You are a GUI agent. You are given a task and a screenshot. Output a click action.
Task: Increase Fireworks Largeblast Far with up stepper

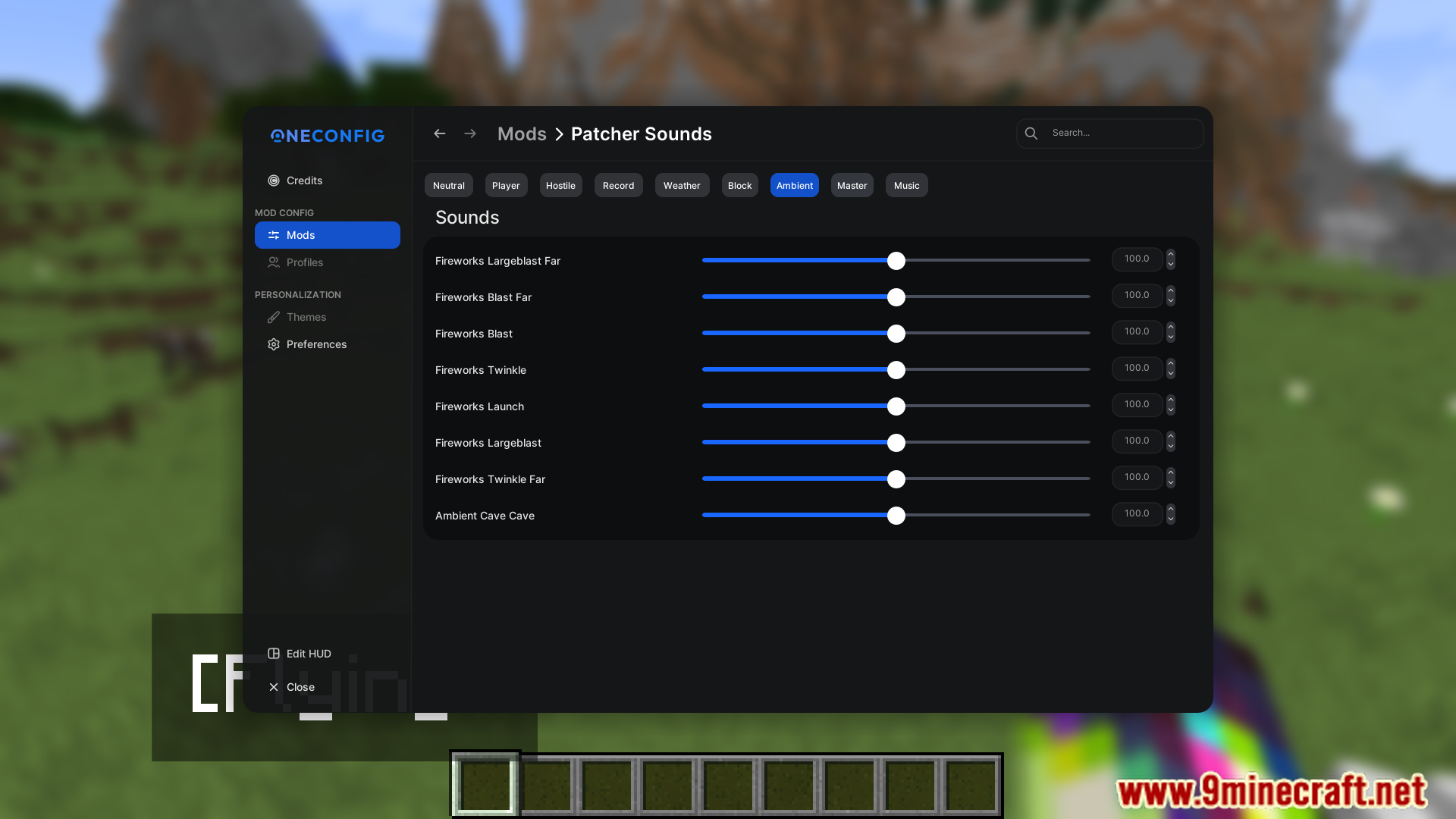click(1171, 254)
